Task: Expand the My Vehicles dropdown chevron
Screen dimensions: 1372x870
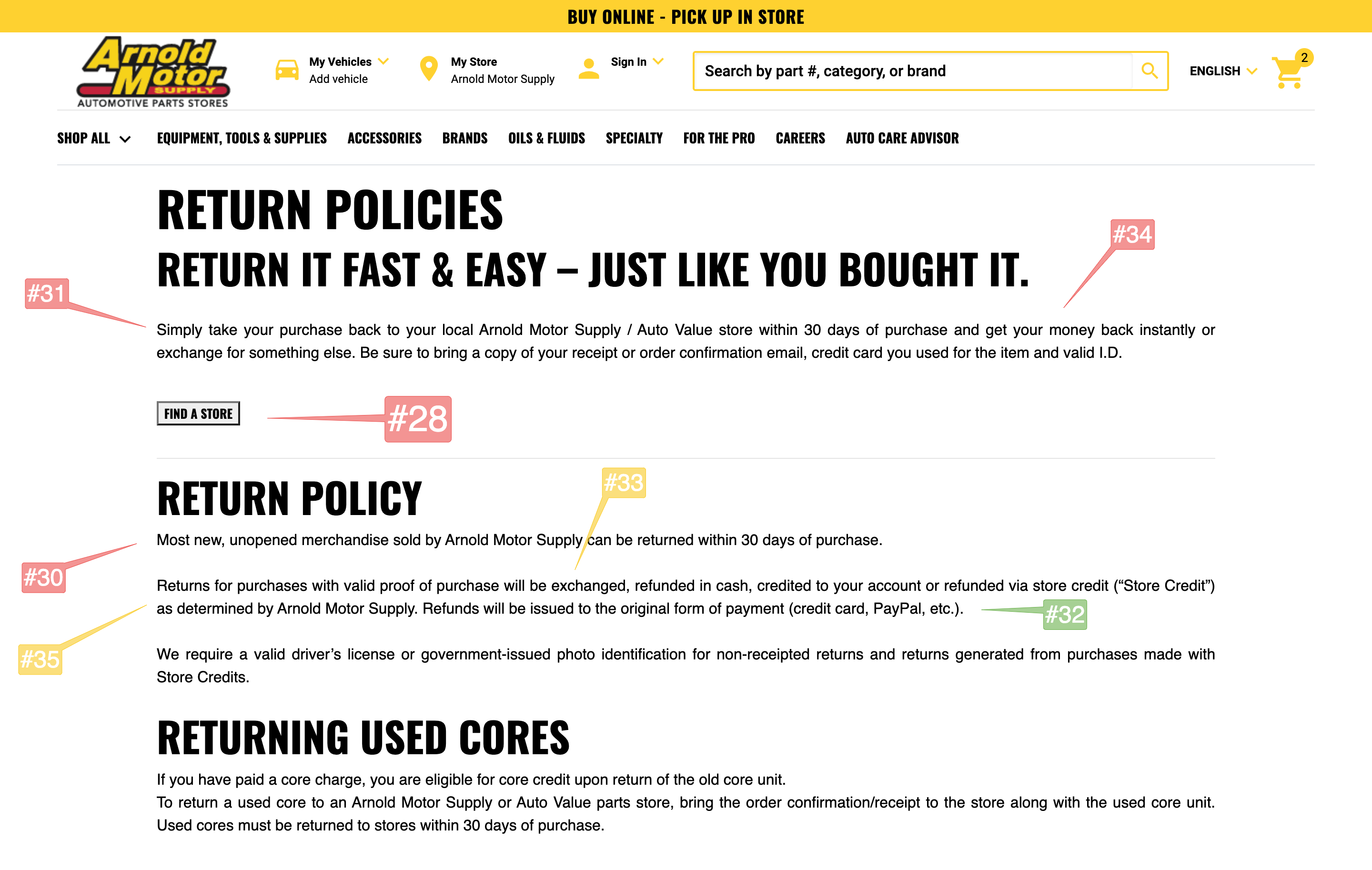Action: [x=383, y=61]
